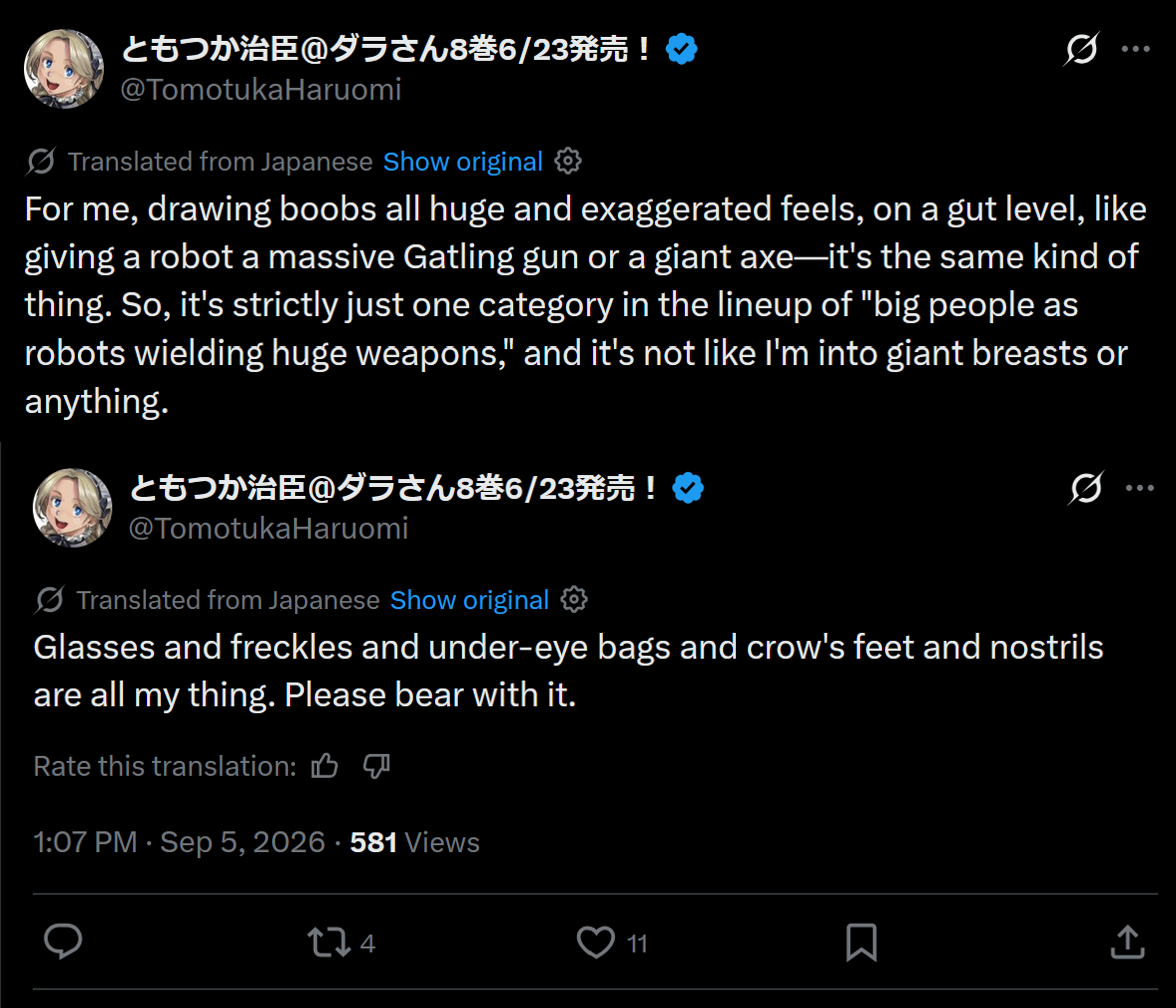Open @TomotukaHaruomi handle on the top tweet
The width and height of the screenshot is (1176, 1008).
point(261,90)
